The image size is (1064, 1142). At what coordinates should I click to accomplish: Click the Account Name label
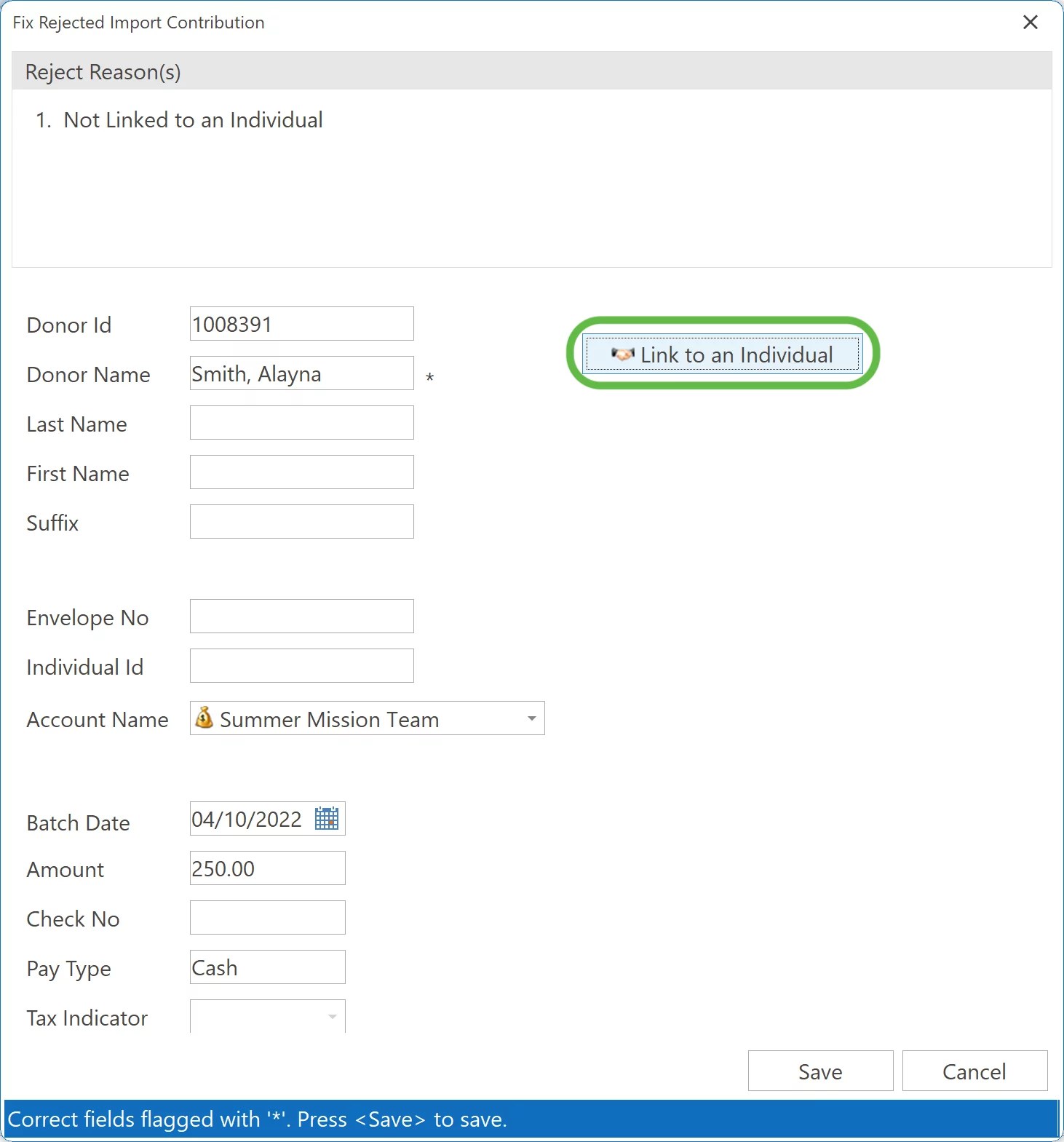click(x=98, y=720)
